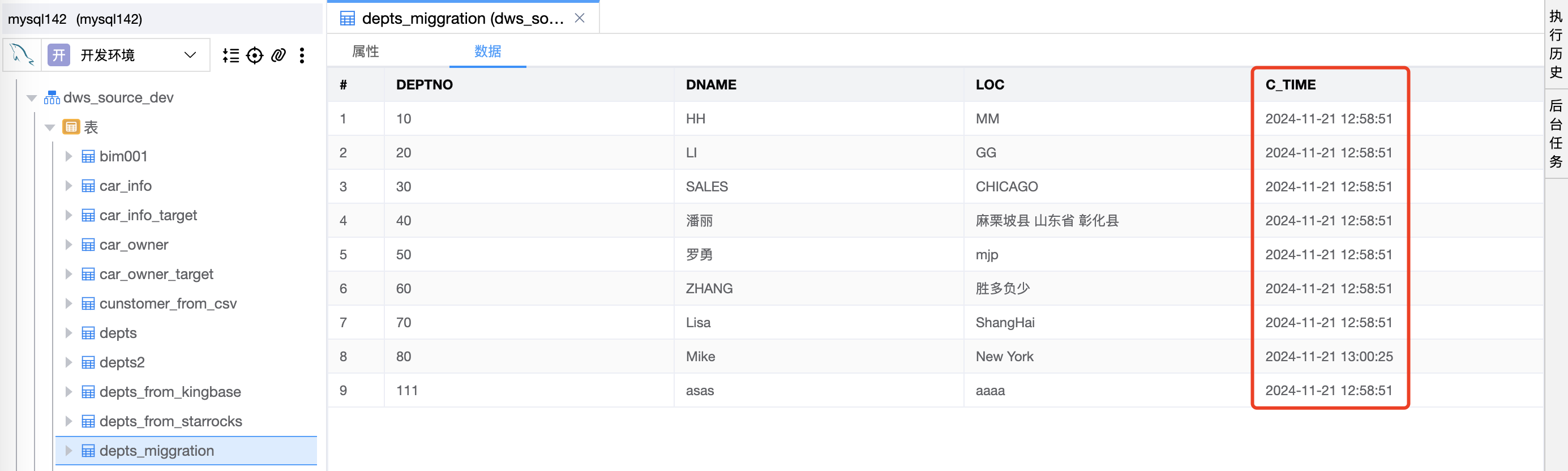Open the 开发环境 environment dropdown
1568x471 pixels.
[190, 55]
